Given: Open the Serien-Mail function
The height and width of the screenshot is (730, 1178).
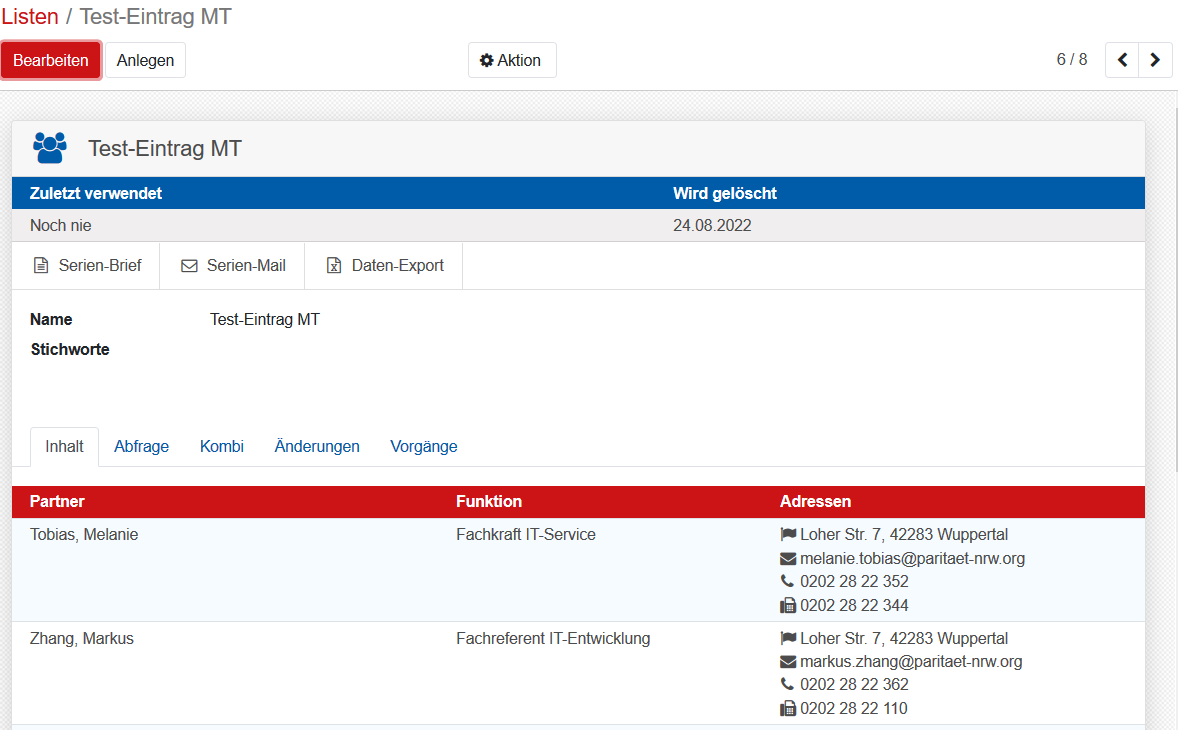Looking at the screenshot, I should click(233, 266).
